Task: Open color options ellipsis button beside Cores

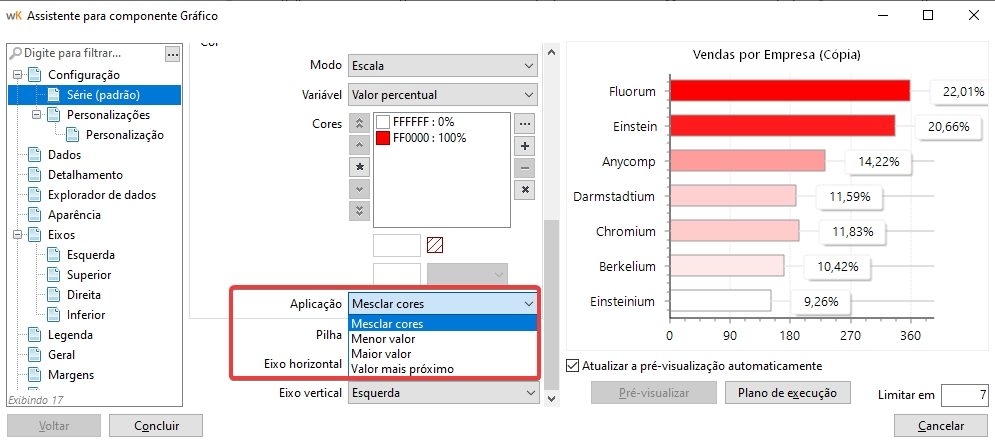Action: (526, 124)
